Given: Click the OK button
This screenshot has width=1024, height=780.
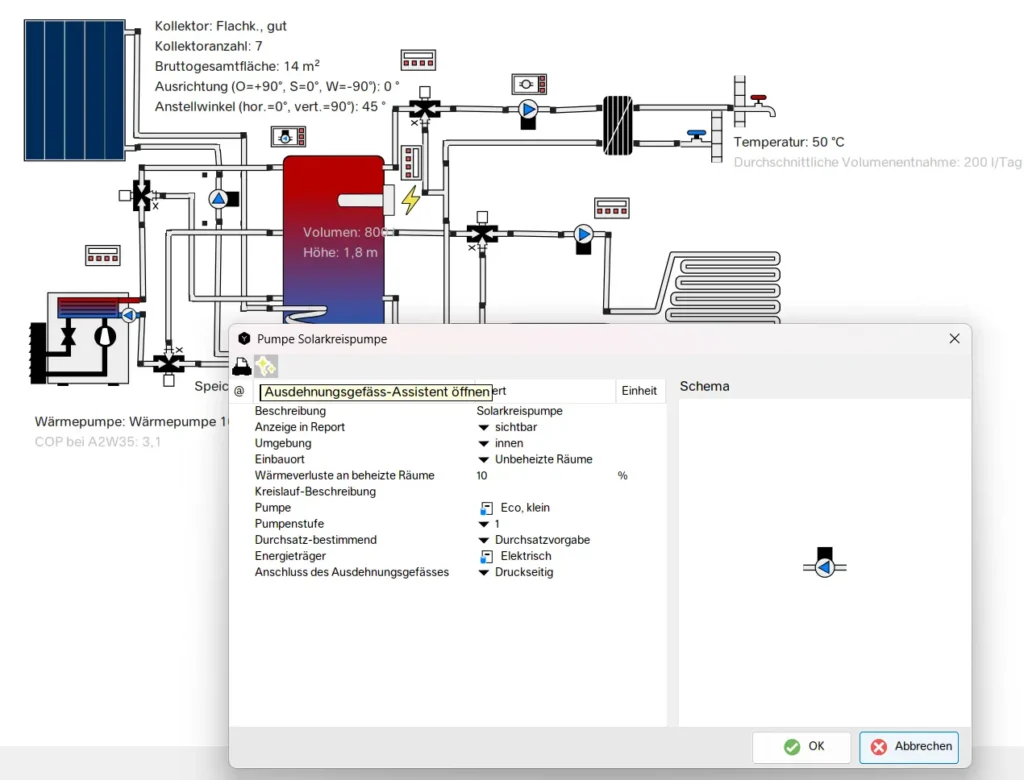Looking at the screenshot, I should pyautogui.click(x=802, y=746).
